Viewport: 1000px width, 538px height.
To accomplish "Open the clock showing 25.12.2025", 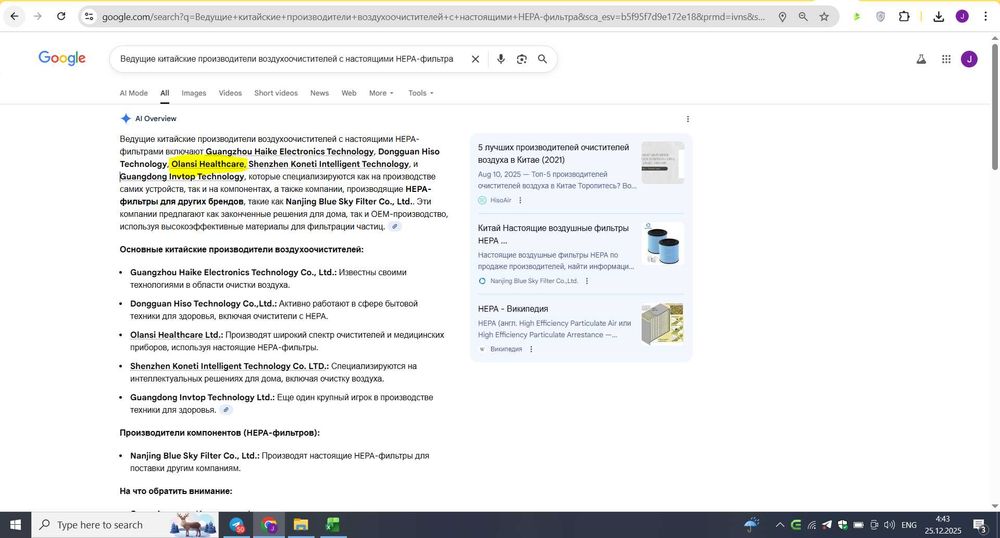I will coord(943,525).
